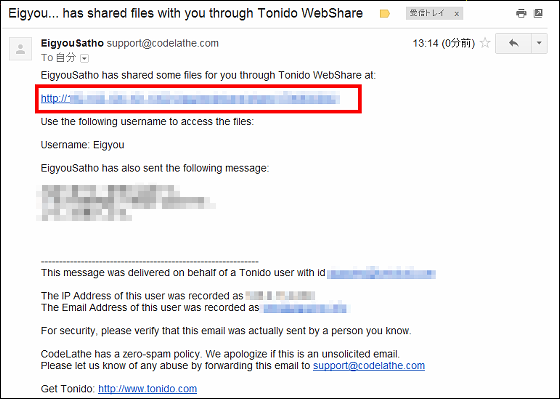Screen dimensions: 560x399
Task: Click the blurred recorded email address link
Action: tap(304, 308)
